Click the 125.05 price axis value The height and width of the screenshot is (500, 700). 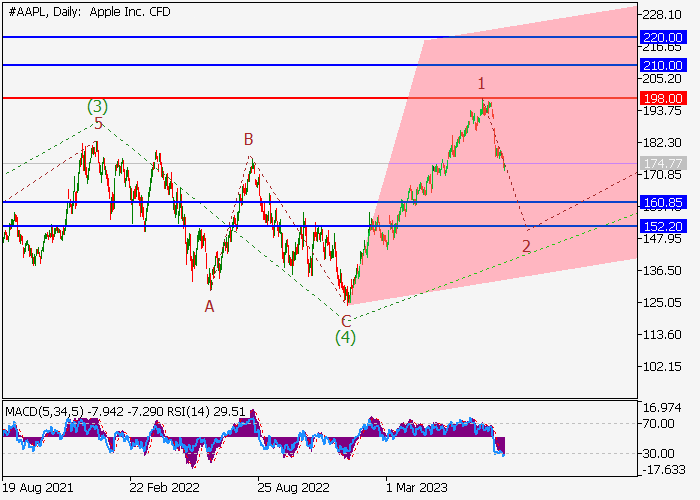click(x=662, y=303)
